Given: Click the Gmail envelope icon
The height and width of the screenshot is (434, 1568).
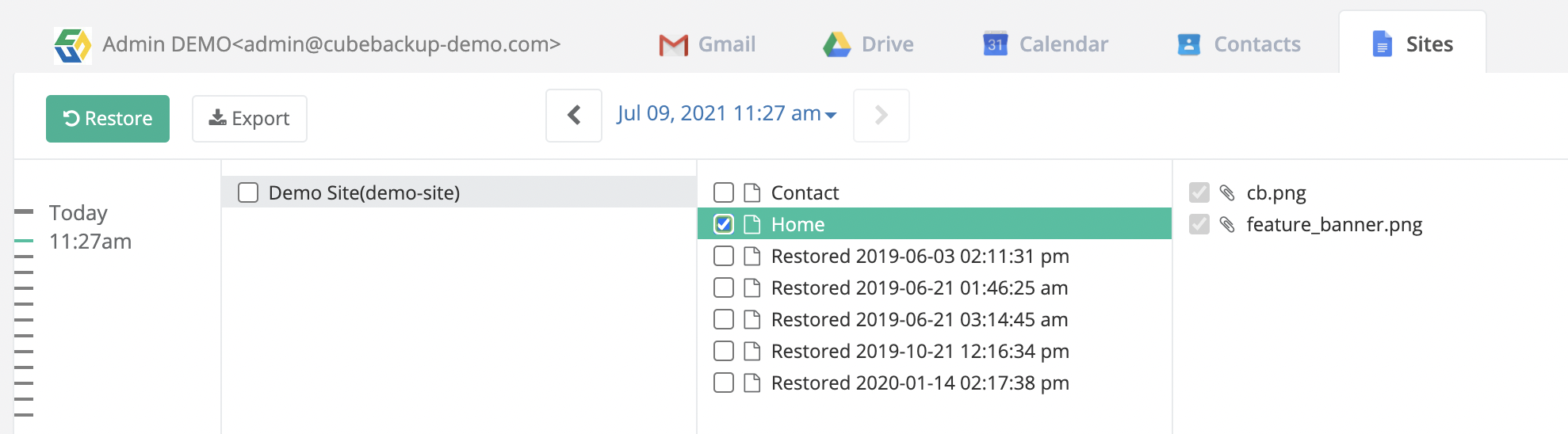Looking at the screenshot, I should [673, 45].
